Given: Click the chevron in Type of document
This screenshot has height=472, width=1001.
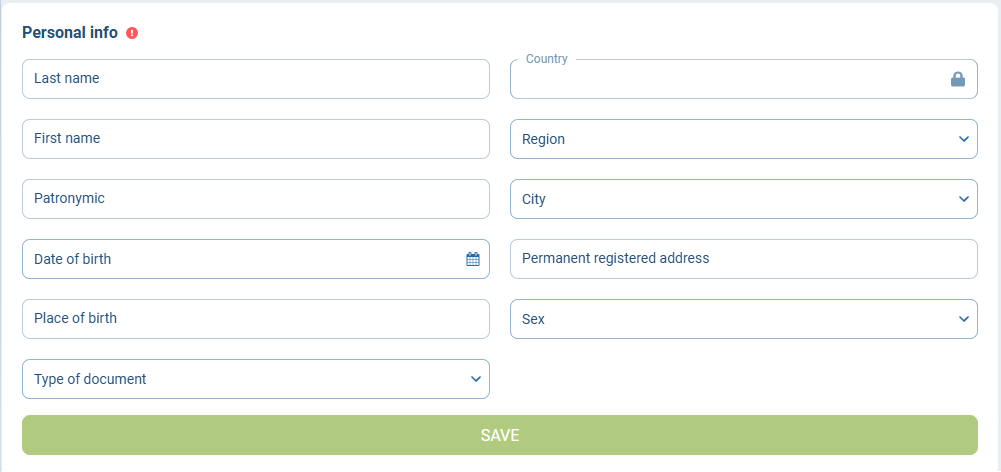Looking at the screenshot, I should click(x=475, y=379).
